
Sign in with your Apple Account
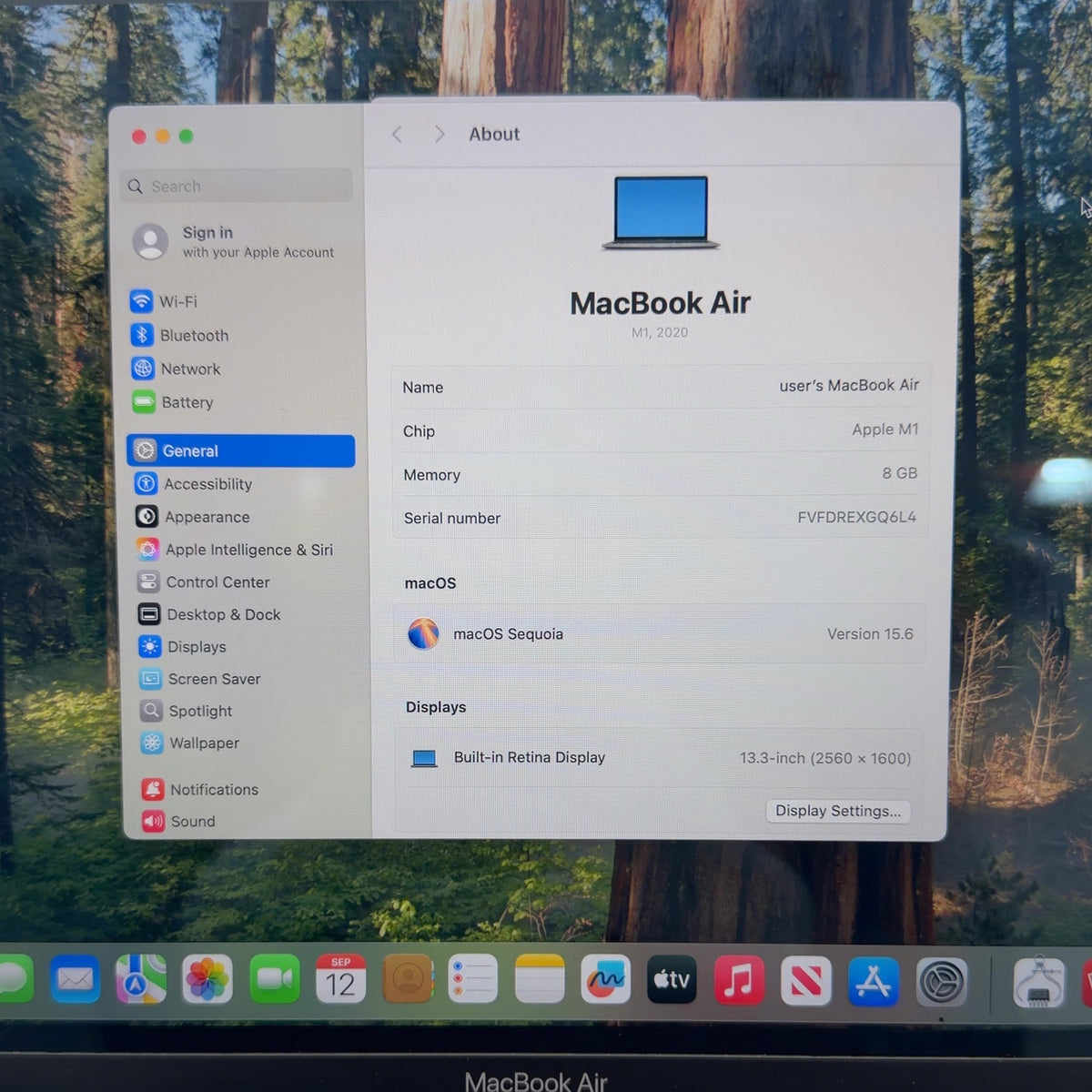[235, 241]
